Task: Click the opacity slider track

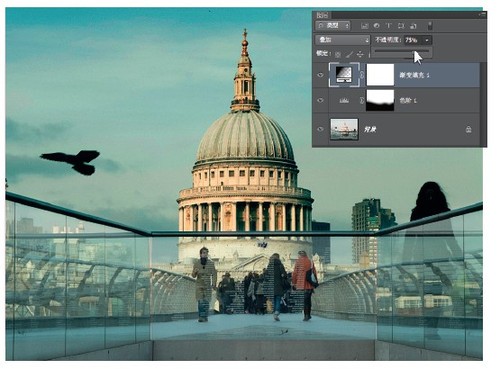Action: pos(401,52)
